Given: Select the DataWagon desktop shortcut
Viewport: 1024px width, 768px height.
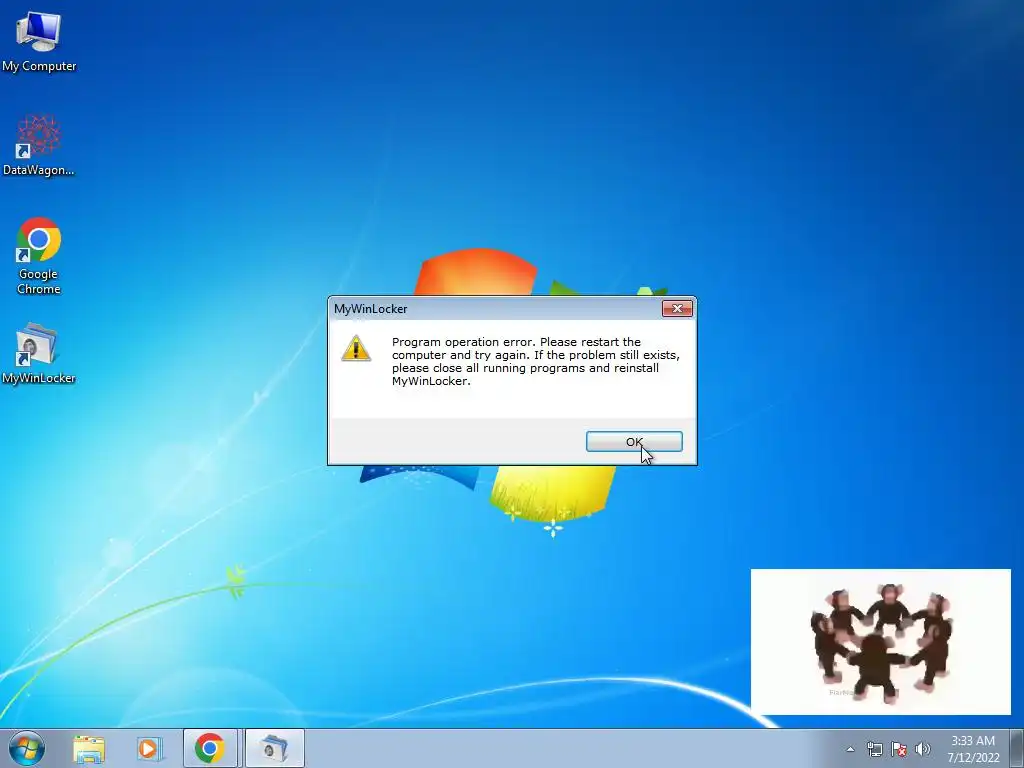Looking at the screenshot, I should (39, 145).
